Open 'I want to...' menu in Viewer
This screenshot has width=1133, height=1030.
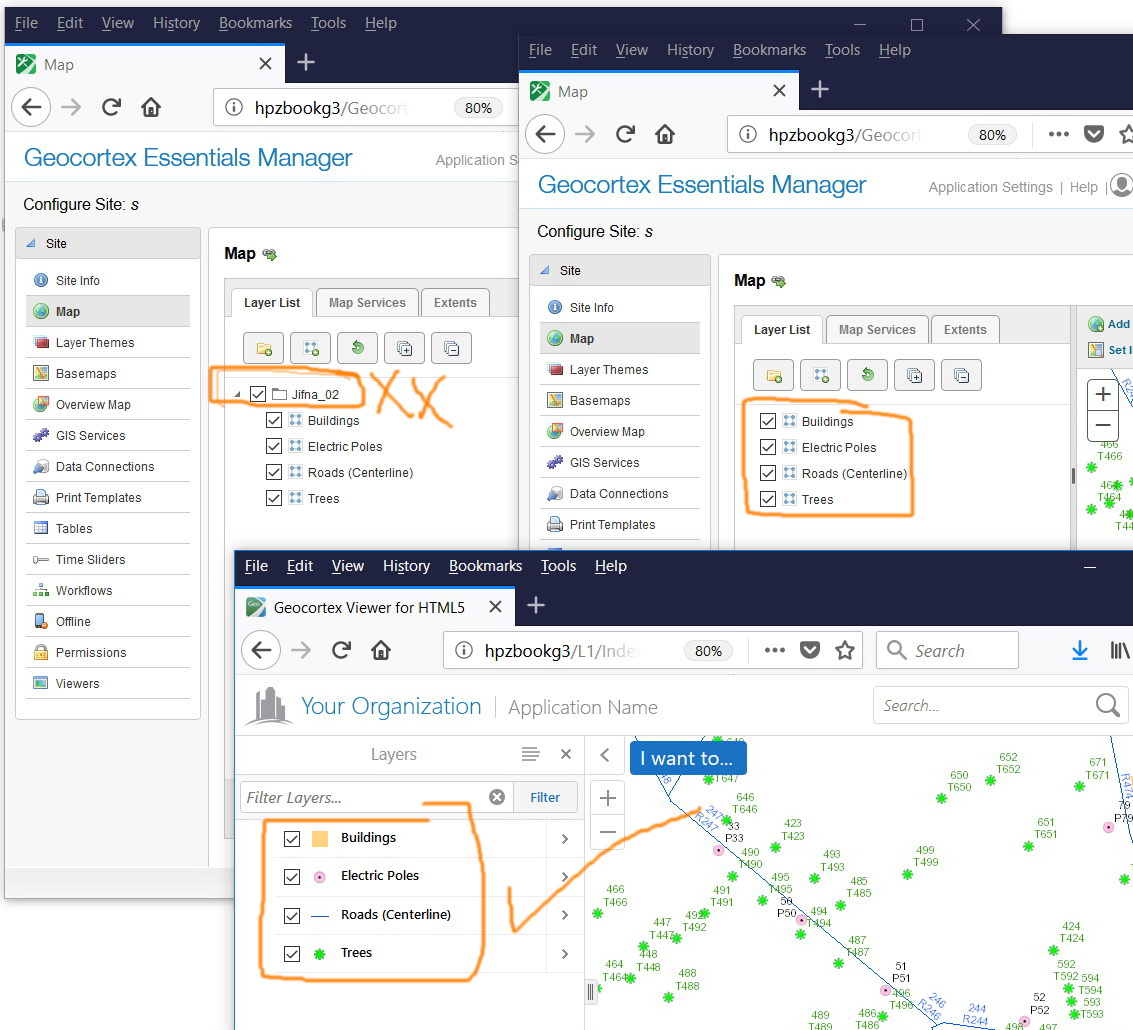(x=688, y=758)
